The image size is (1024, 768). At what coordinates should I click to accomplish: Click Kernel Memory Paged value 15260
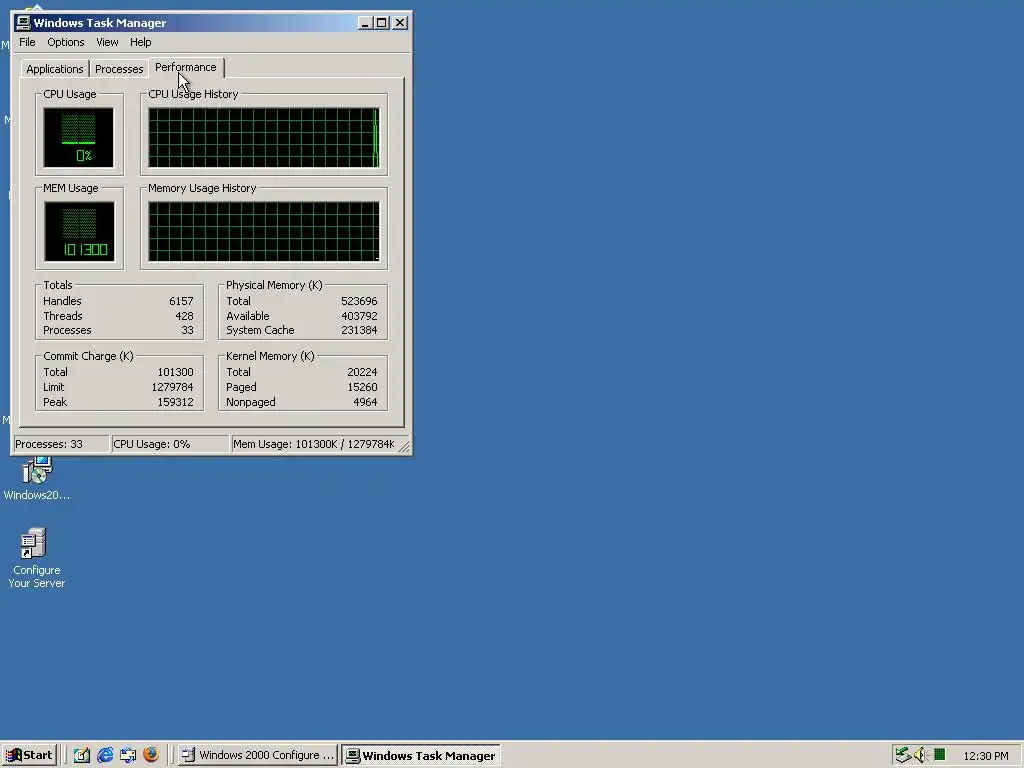point(362,387)
